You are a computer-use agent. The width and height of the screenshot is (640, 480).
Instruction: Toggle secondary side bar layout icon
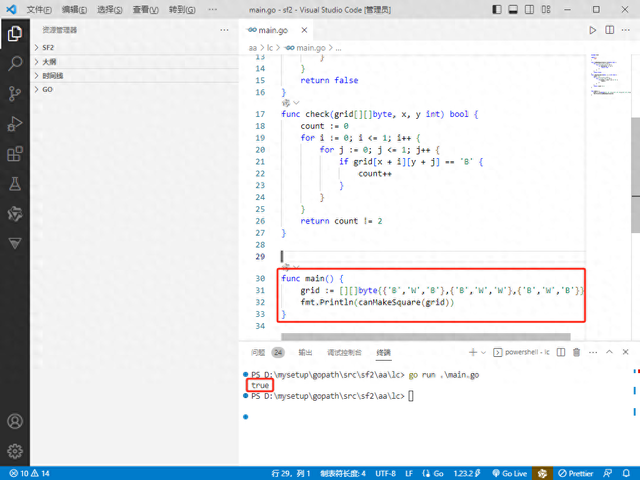point(529,9)
